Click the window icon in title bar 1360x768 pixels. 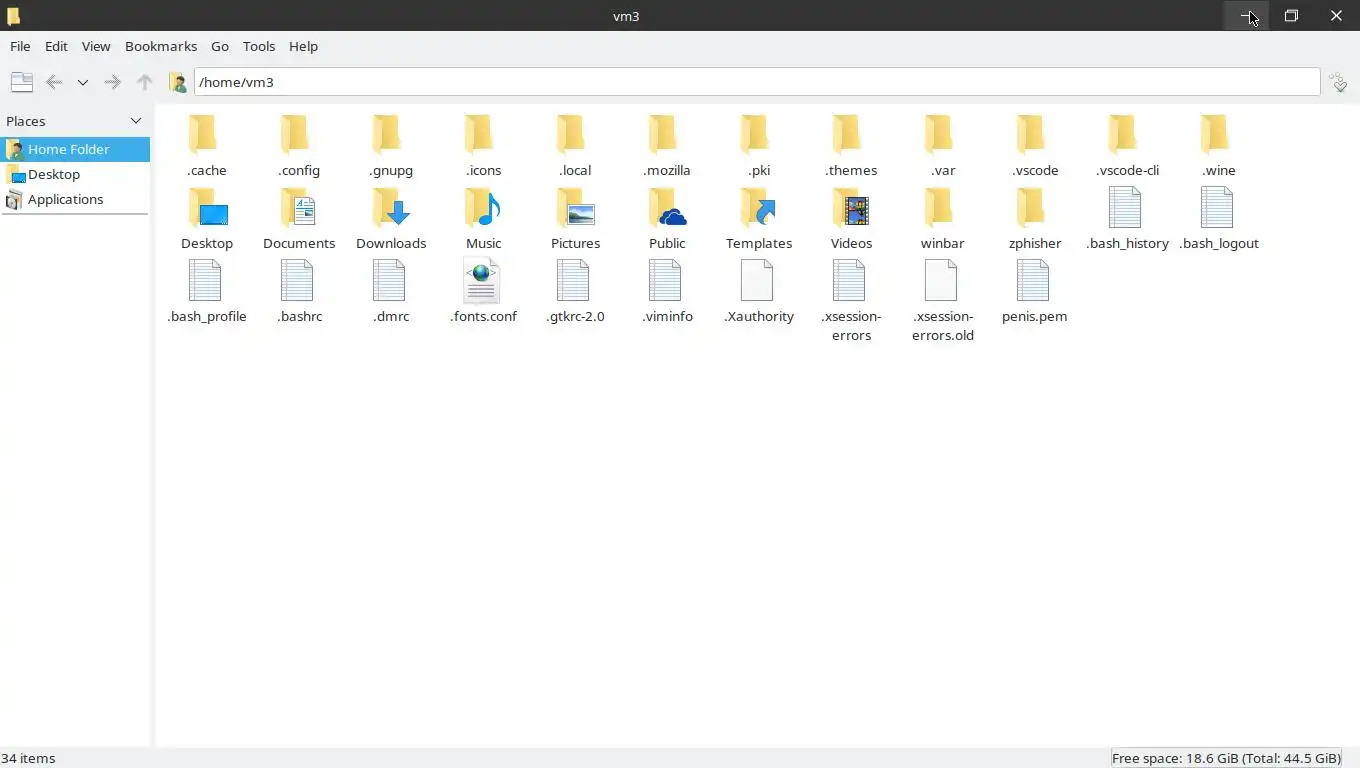coord(13,16)
